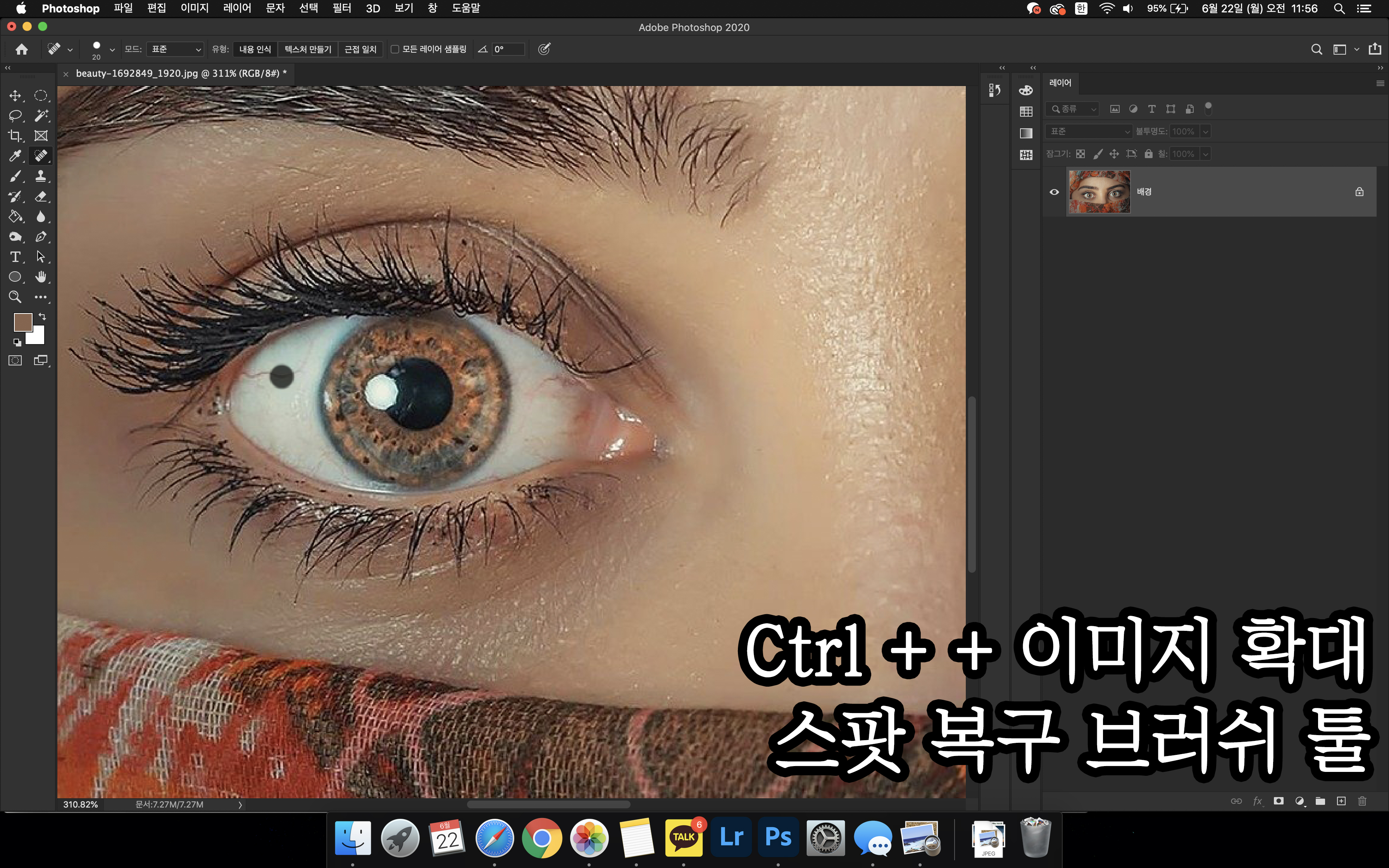This screenshot has height=868, width=1389.
Task: Choose 근접 일치 type button
Action: coord(360,49)
